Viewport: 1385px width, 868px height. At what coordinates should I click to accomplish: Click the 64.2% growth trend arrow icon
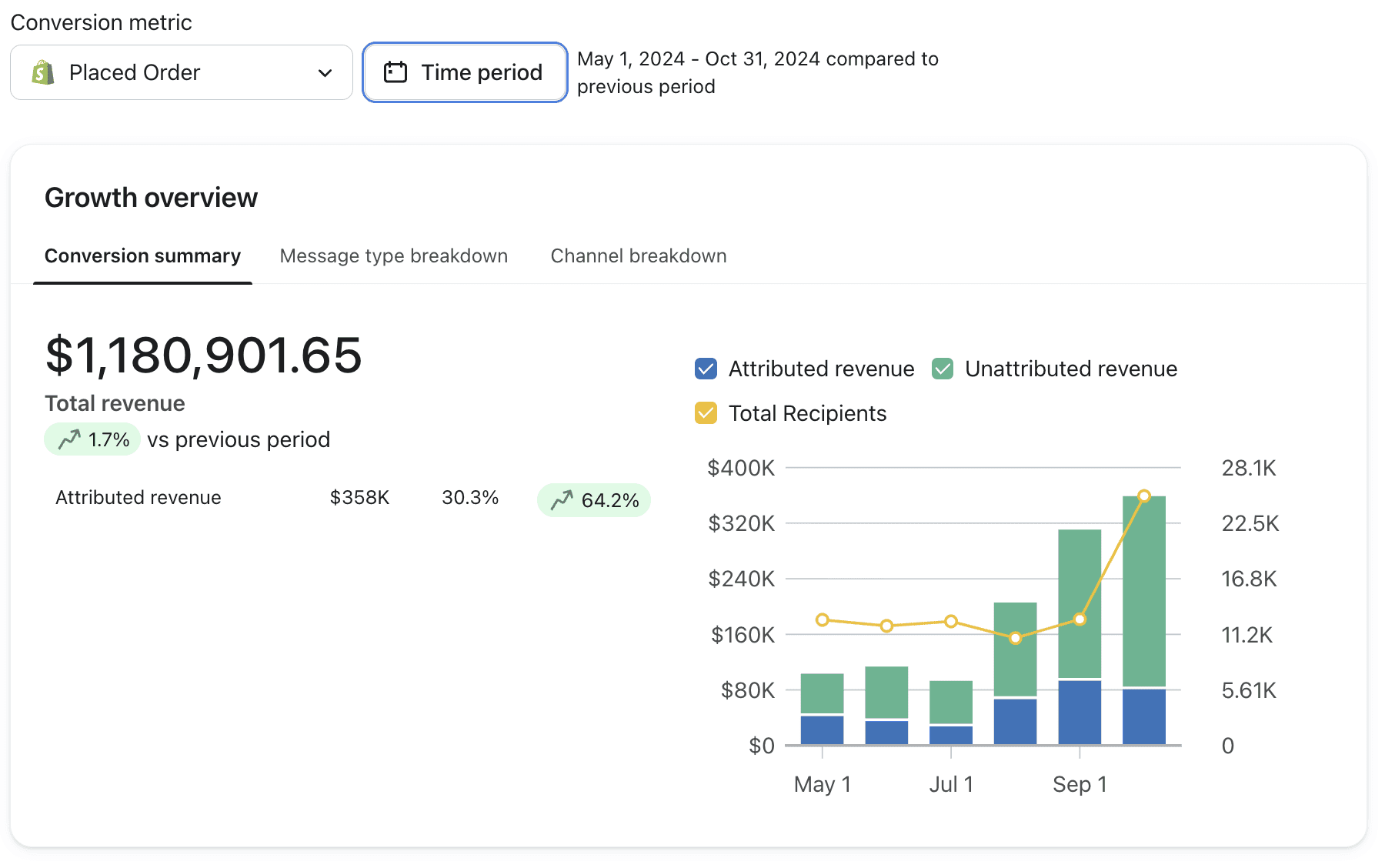tap(562, 500)
